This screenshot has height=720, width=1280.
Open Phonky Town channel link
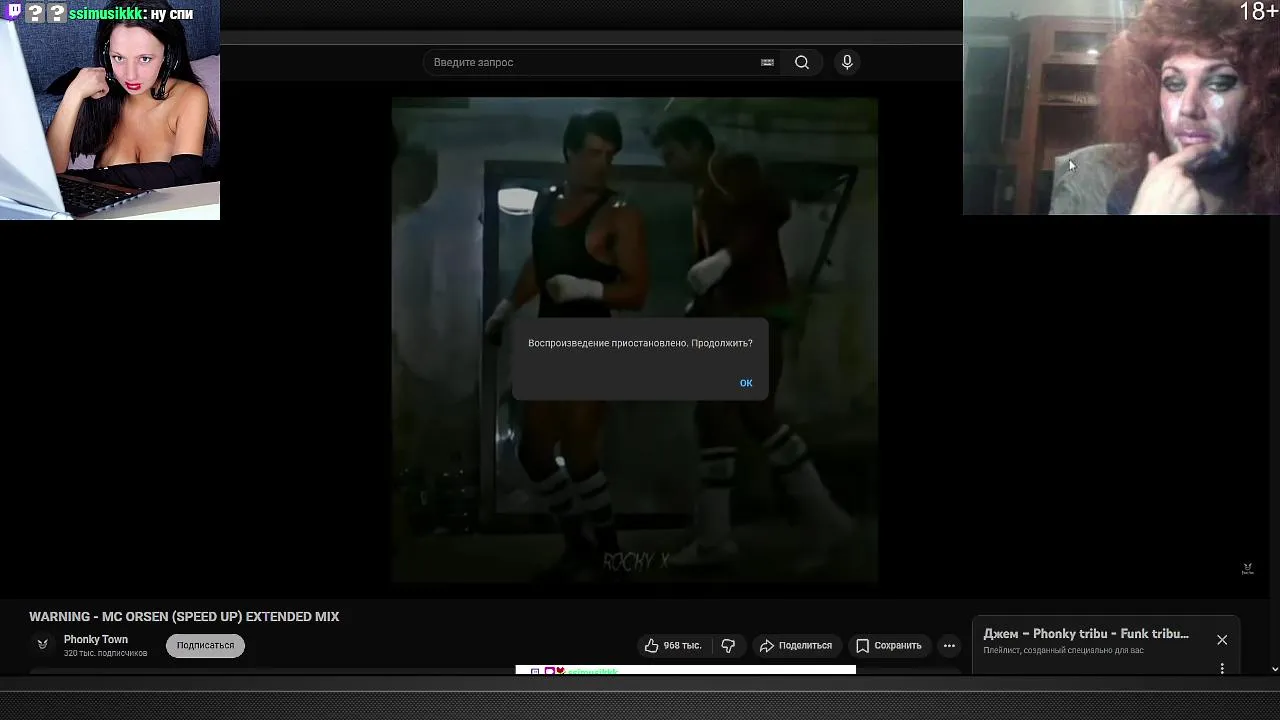96,639
